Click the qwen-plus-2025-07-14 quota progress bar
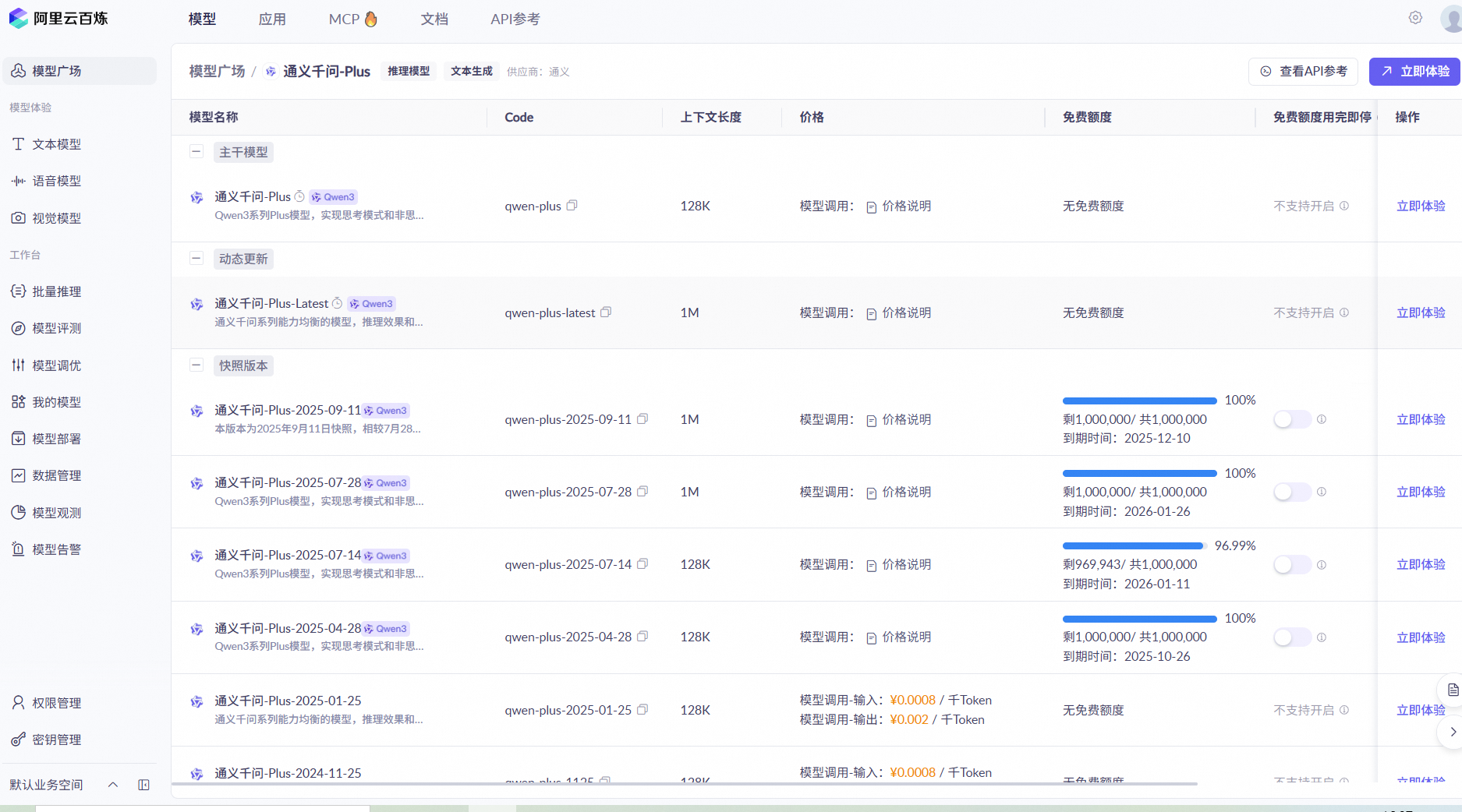This screenshot has height=812, width=1462. 1133,545
